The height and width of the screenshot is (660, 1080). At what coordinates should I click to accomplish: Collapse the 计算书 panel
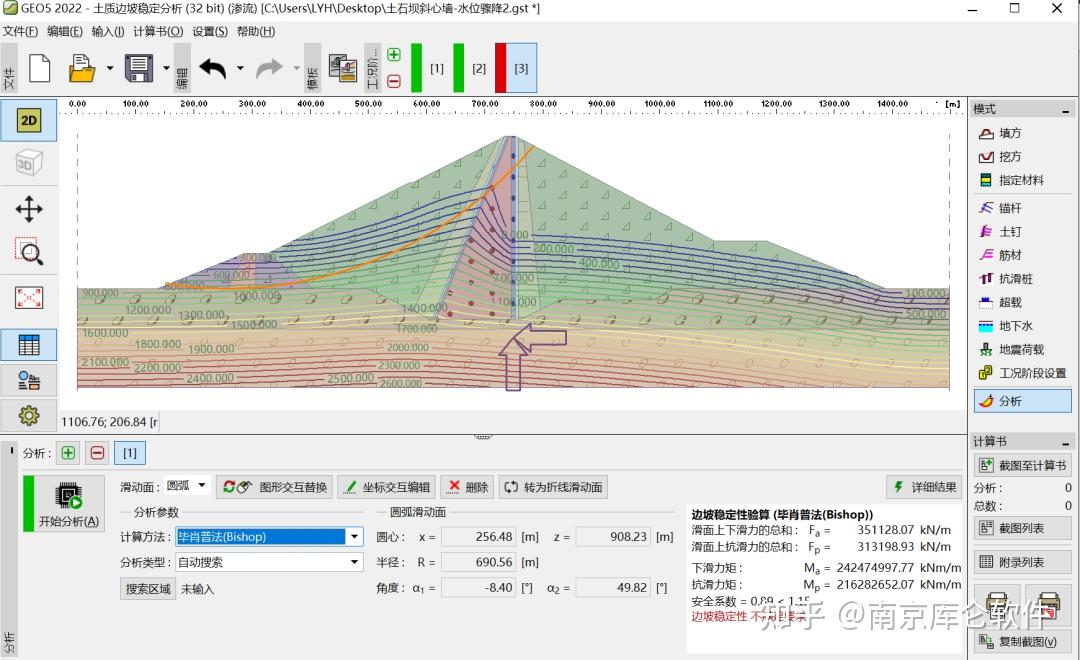1066,442
